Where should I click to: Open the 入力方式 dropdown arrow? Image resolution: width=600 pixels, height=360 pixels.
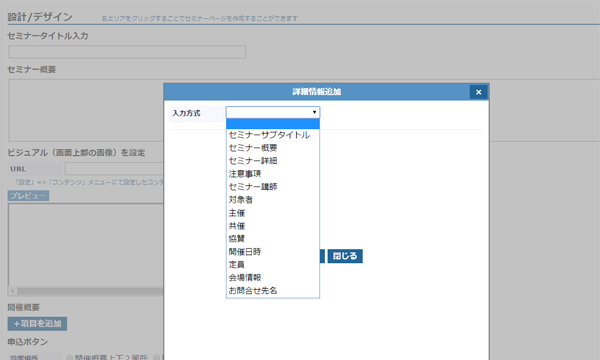[x=314, y=112]
